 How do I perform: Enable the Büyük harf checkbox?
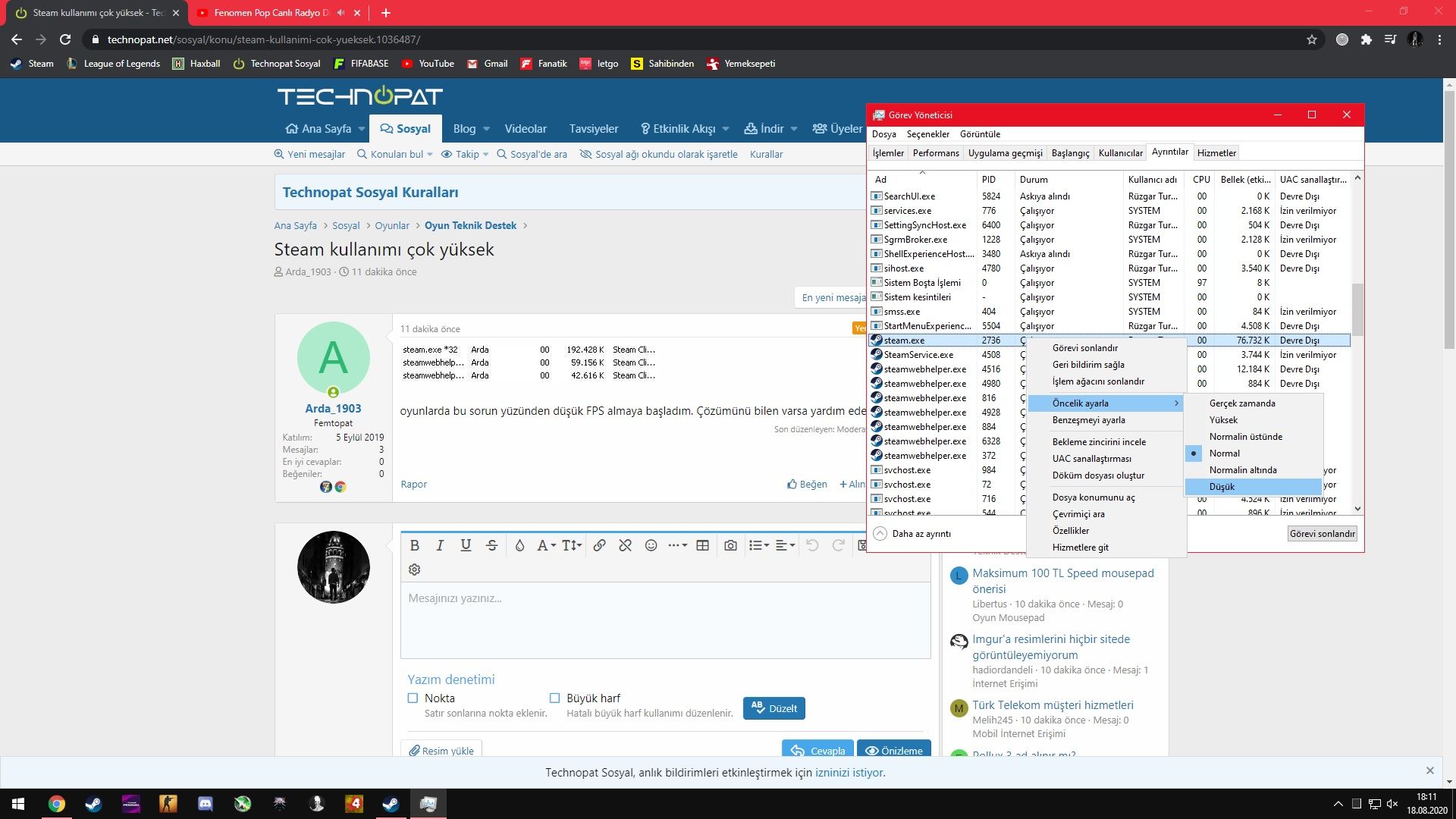pyautogui.click(x=555, y=698)
